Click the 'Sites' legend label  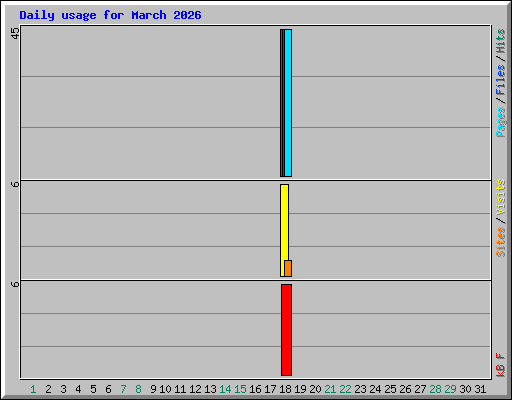[x=500, y=242]
